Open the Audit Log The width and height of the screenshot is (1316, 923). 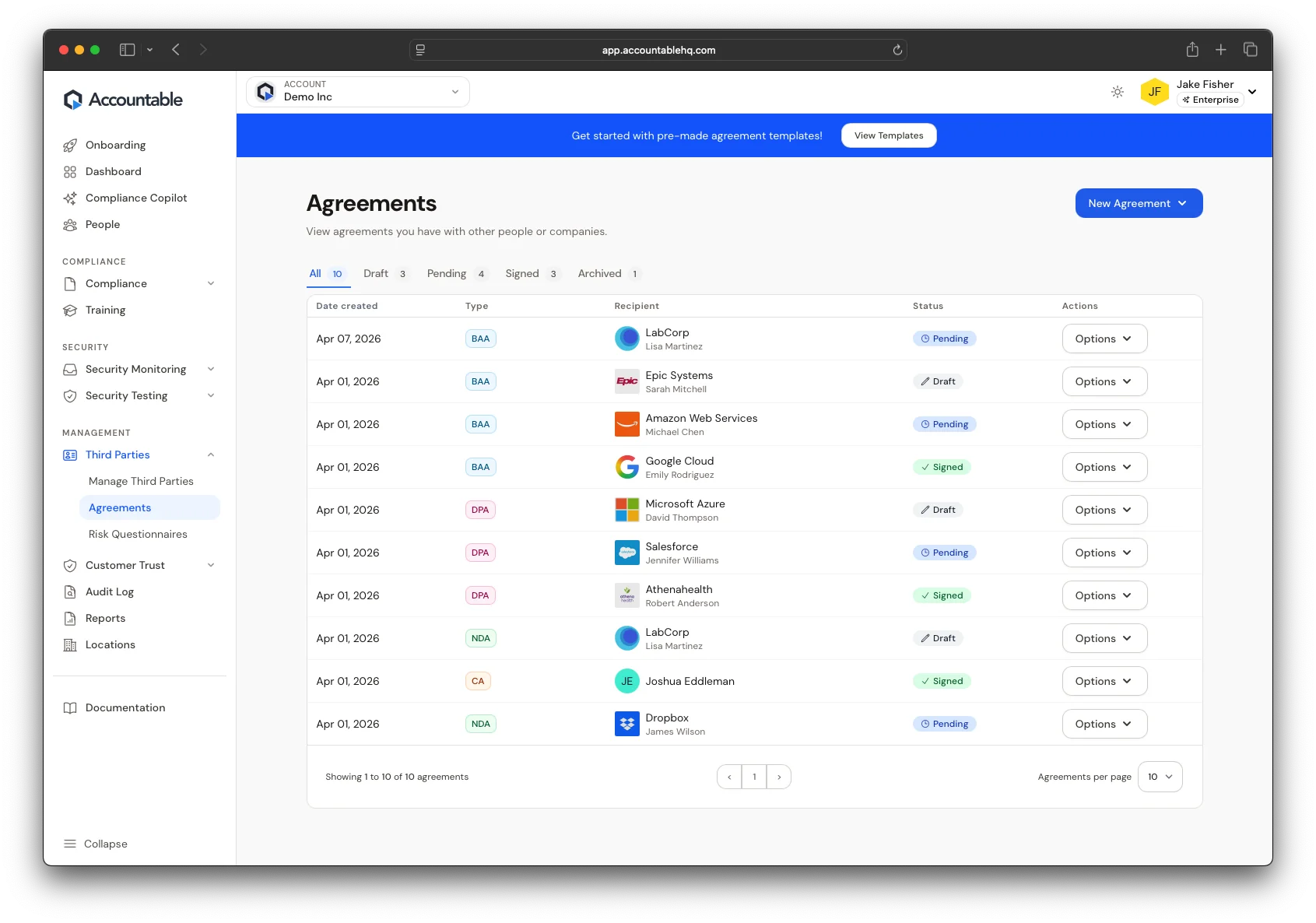pos(110,591)
